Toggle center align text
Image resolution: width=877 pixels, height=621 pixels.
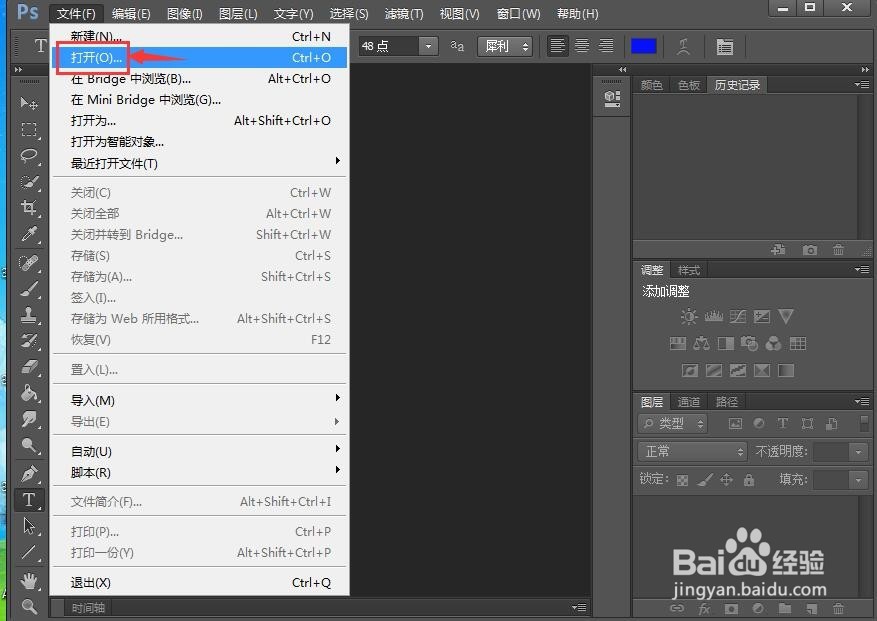pos(582,46)
